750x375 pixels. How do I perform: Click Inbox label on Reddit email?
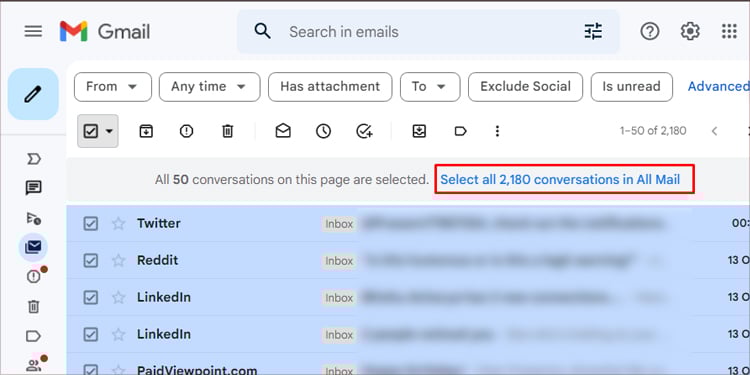tap(339, 261)
